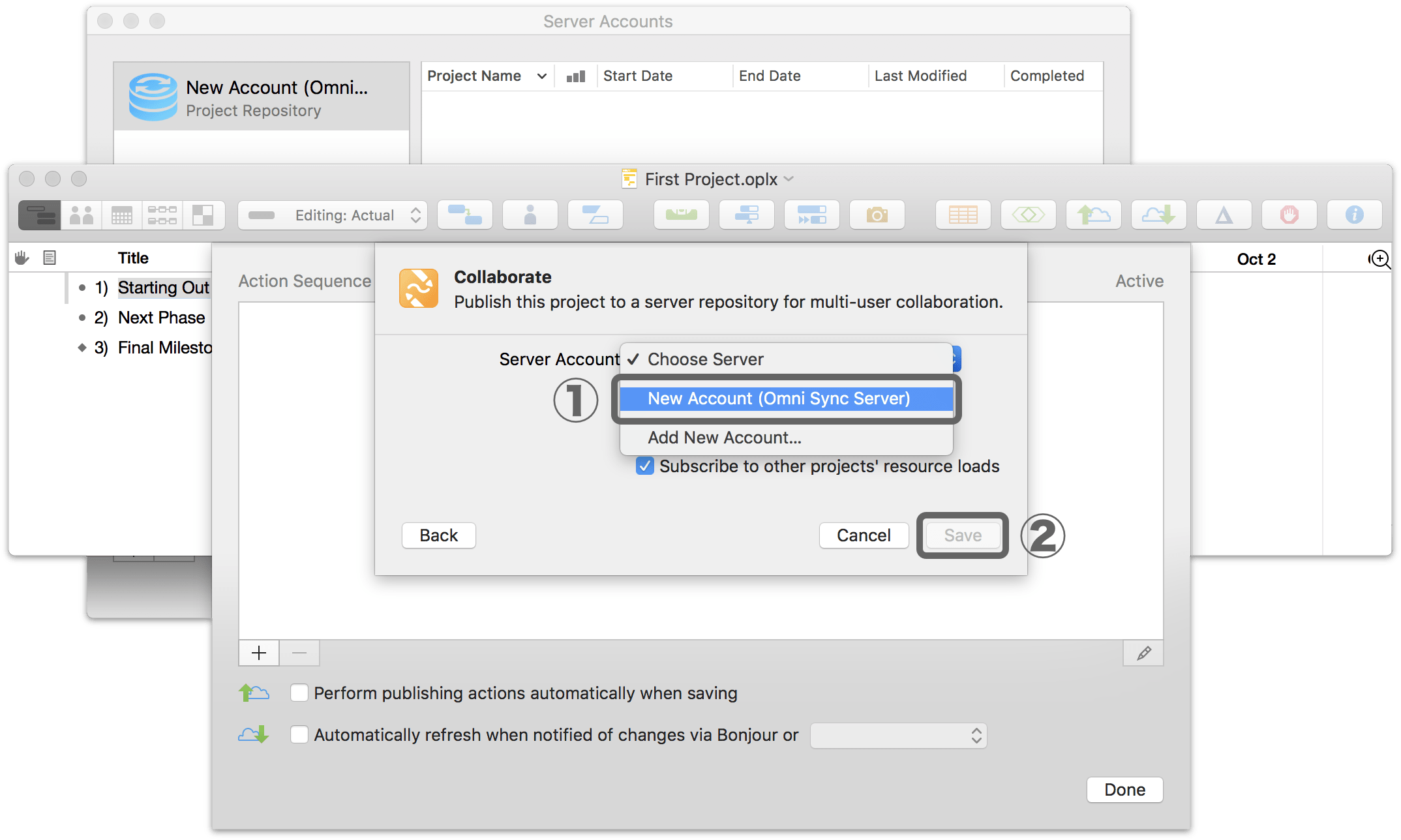The image size is (1401, 840).
Task: Click the Assign resource person icon
Action: pos(530,215)
